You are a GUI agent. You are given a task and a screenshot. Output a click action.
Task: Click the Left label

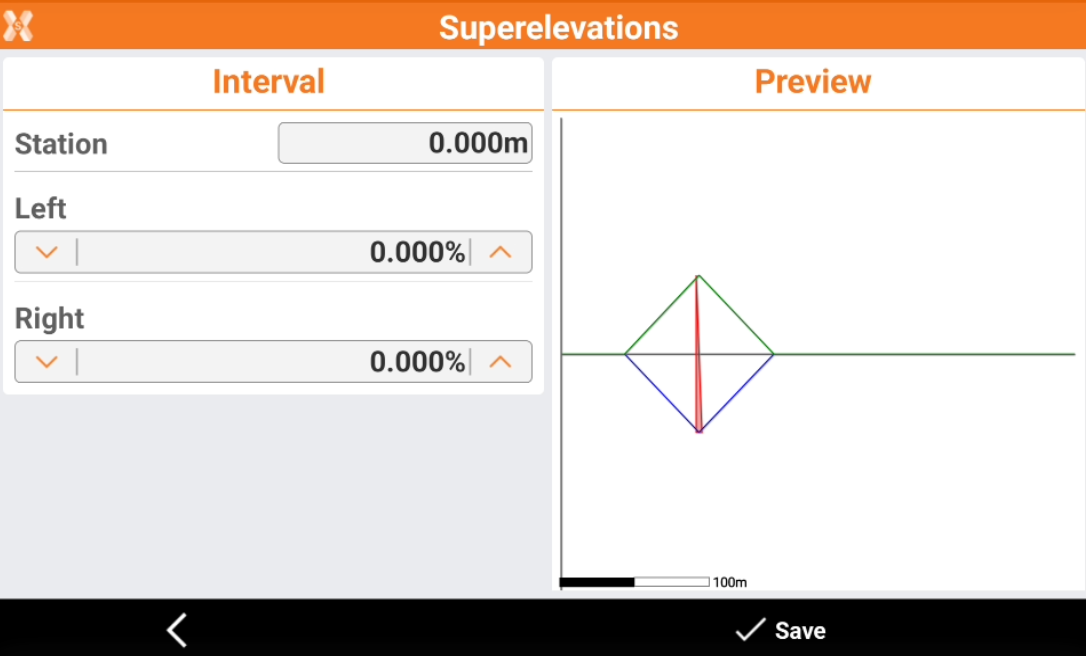pyautogui.click(x=41, y=209)
